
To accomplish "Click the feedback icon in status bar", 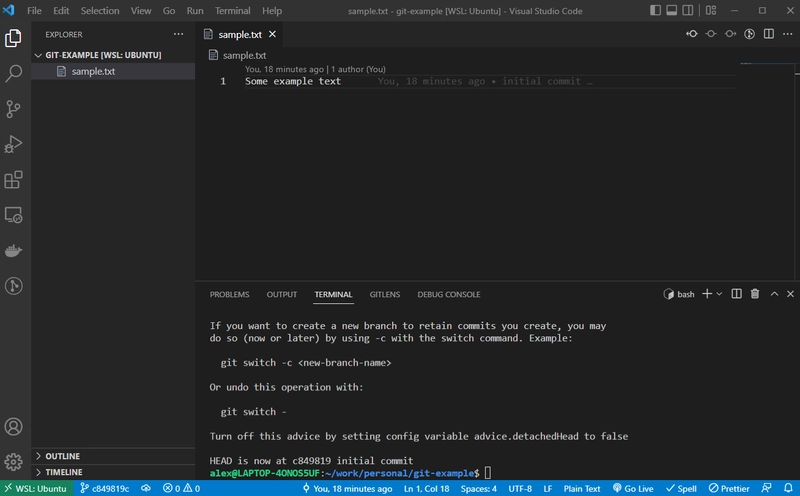I will [x=766, y=488].
